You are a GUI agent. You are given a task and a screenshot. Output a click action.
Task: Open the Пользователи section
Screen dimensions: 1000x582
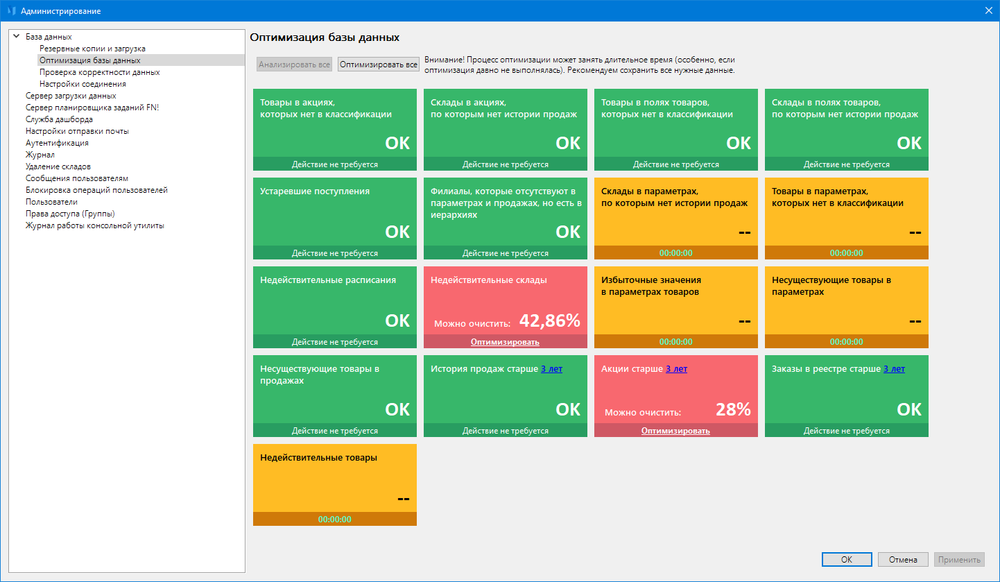point(51,201)
